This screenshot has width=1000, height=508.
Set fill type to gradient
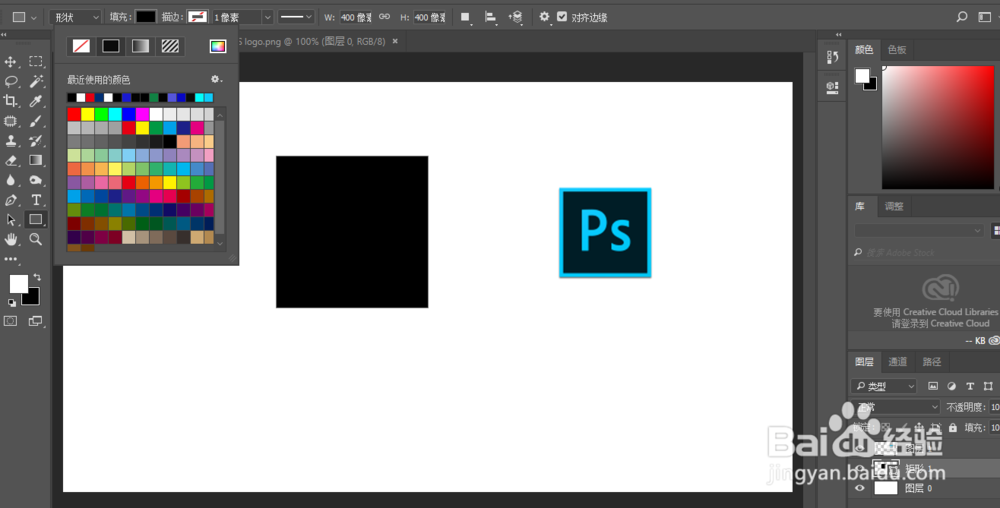(140, 46)
